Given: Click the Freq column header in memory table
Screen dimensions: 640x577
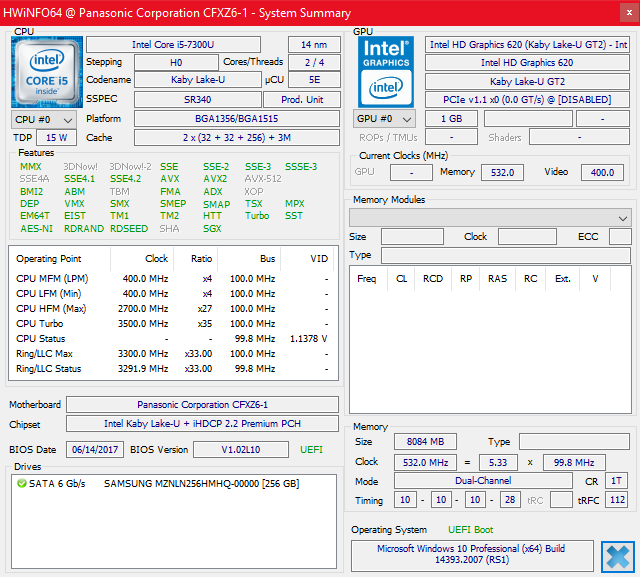Looking at the screenshot, I should [x=367, y=279].
